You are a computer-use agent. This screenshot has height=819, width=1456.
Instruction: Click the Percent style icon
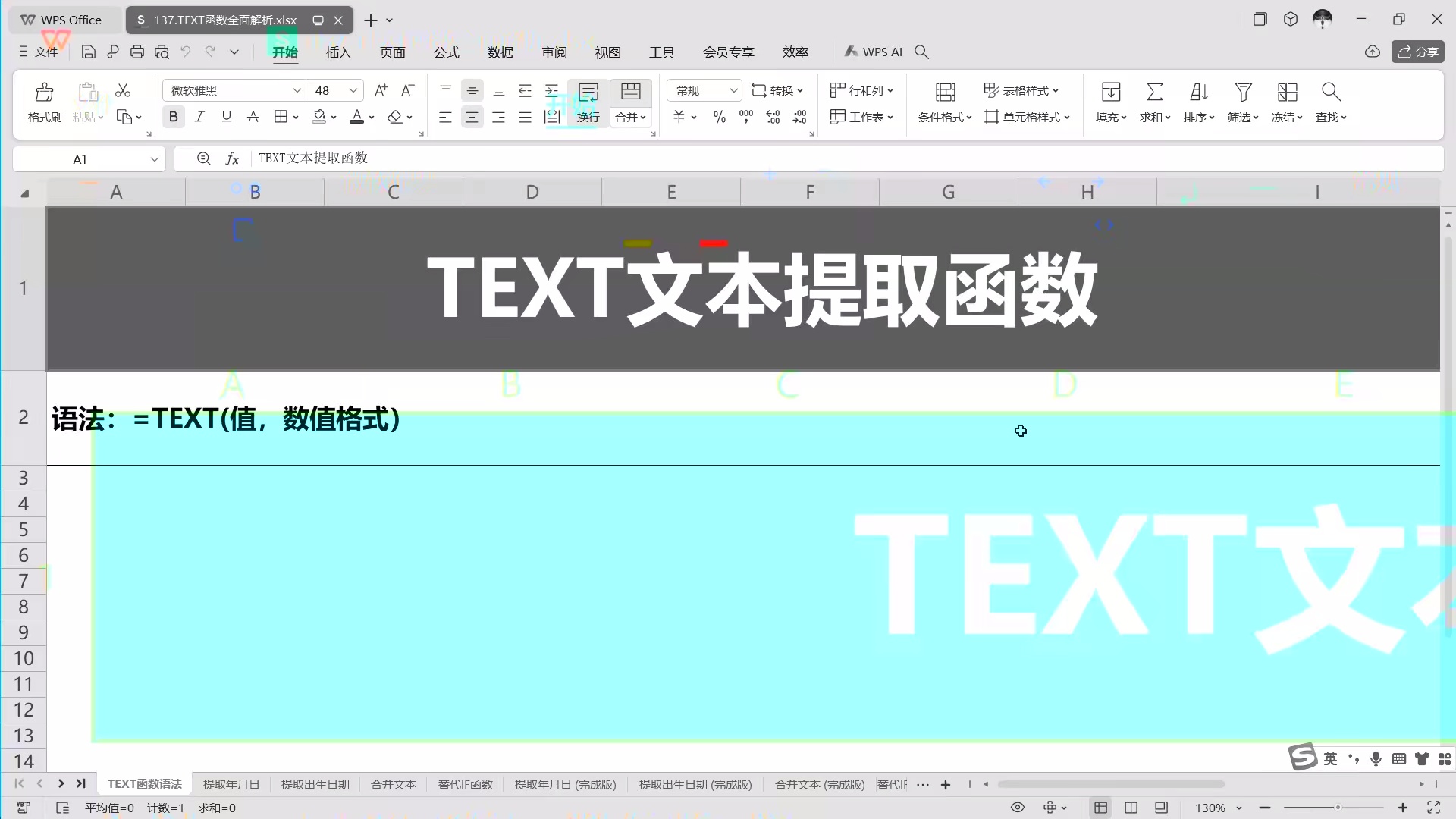tap(720, 117)
